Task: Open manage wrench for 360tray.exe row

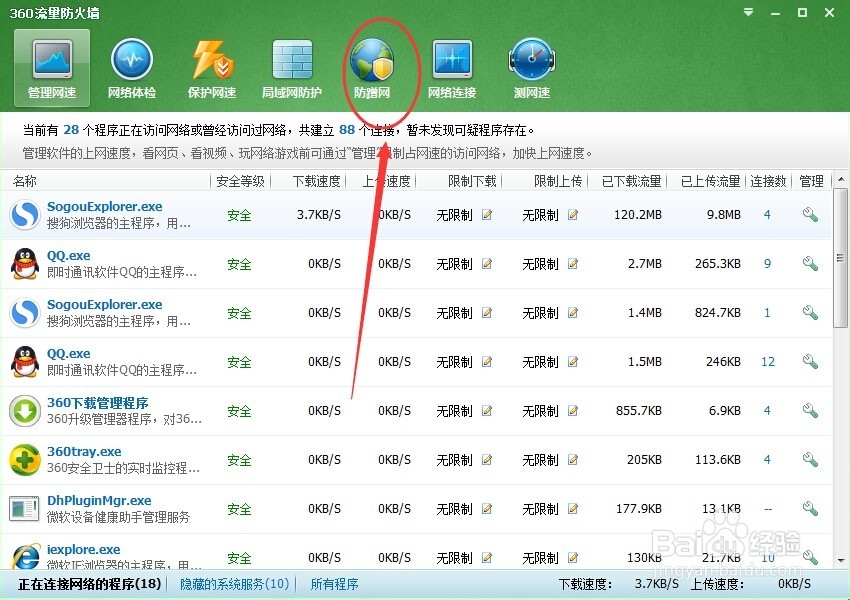Action: [810, 460]
